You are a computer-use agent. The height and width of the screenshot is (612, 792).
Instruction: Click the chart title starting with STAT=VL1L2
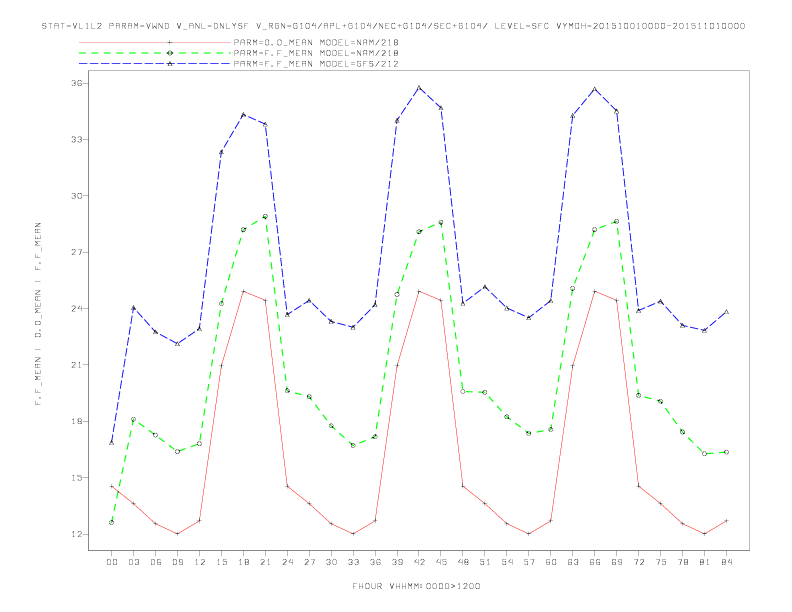click(x=393, y=26)
